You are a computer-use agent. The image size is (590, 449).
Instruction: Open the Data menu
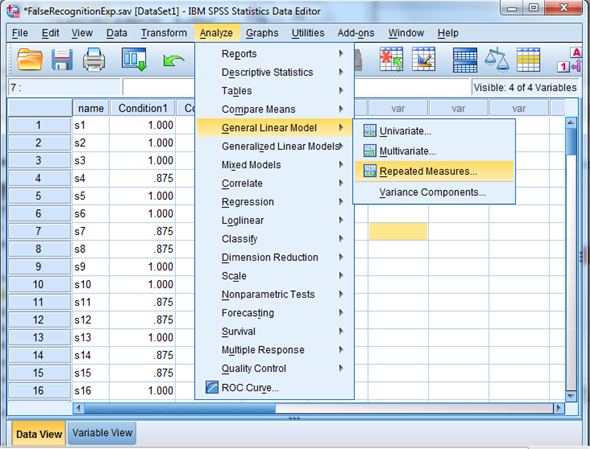(117, 33)
